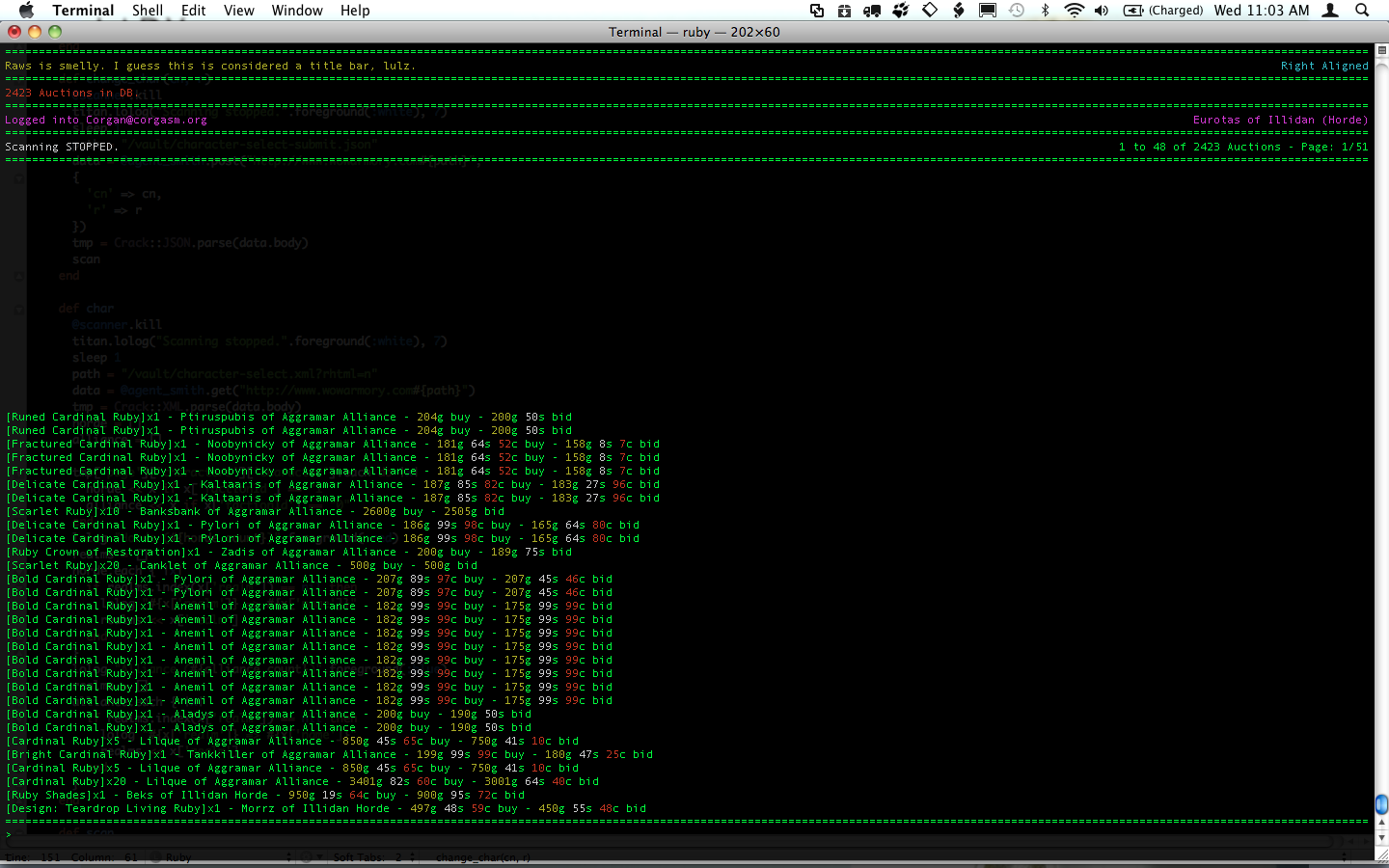Image resolution: width=1389 pixels, height=868 pixels.
Task: Open the Terminal application menu
Action: [x=83, y=11]
